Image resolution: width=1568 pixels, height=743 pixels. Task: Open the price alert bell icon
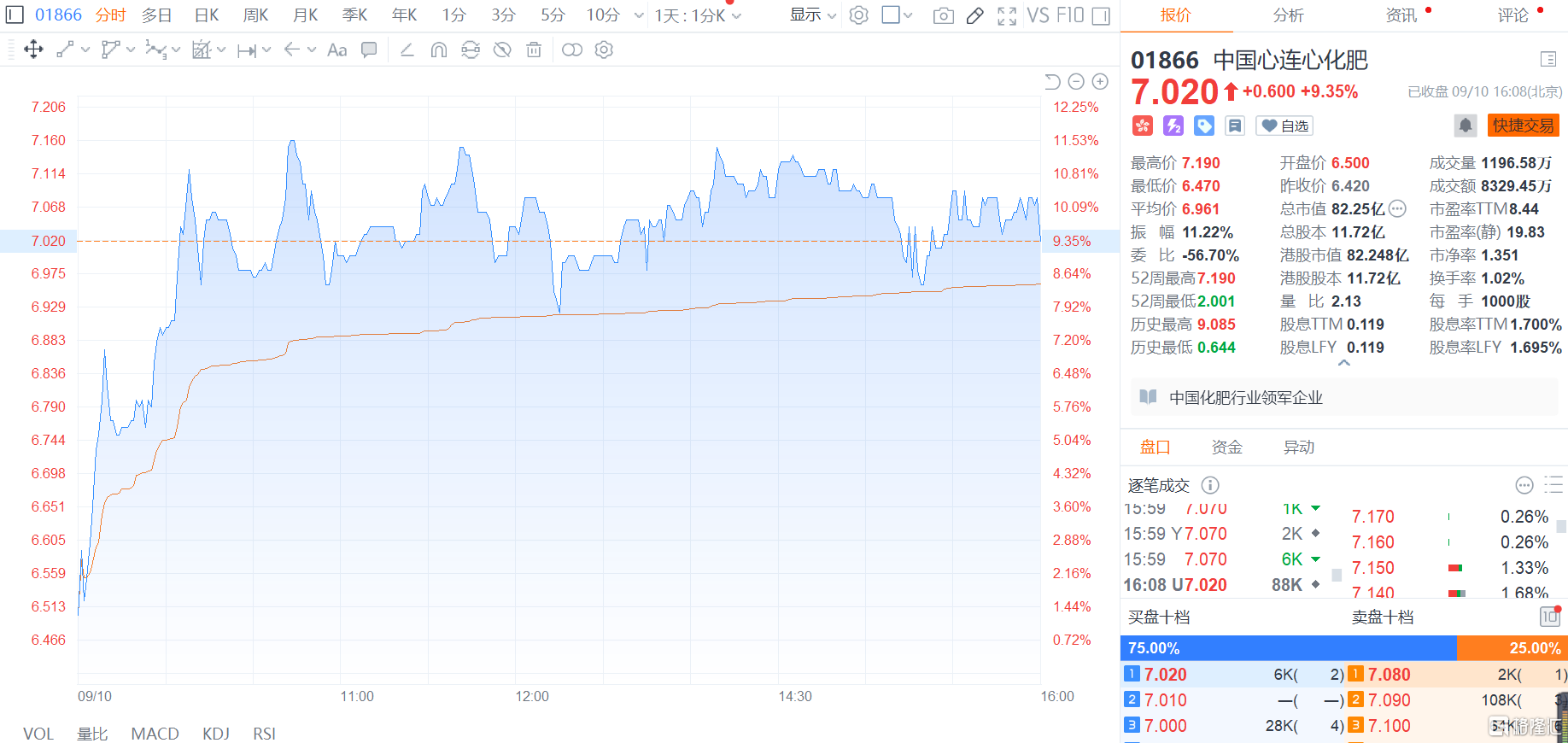[1465, 126]
